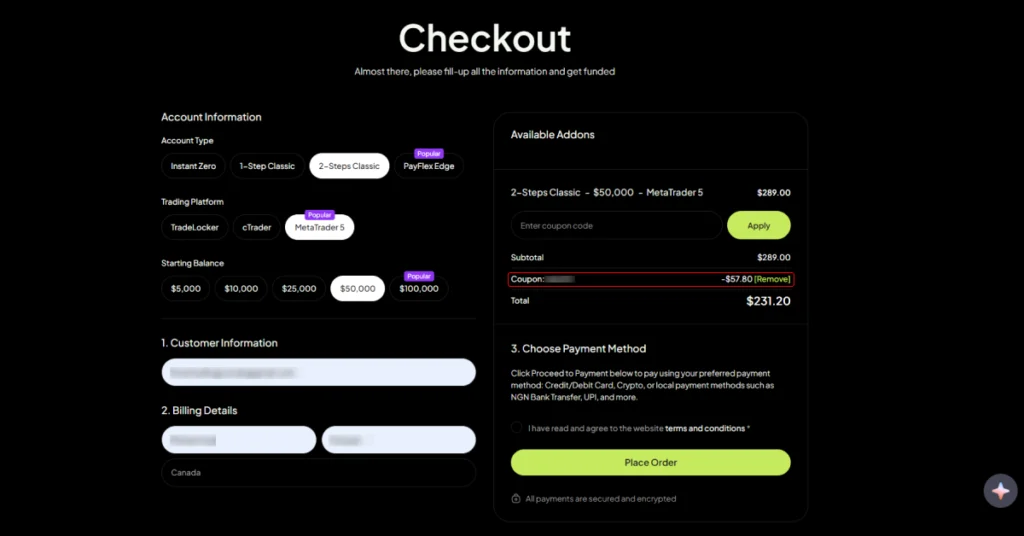The height and width of the screenshot is (536, 1024).
Task: Open the terms and conditions link
Action: 705,428
